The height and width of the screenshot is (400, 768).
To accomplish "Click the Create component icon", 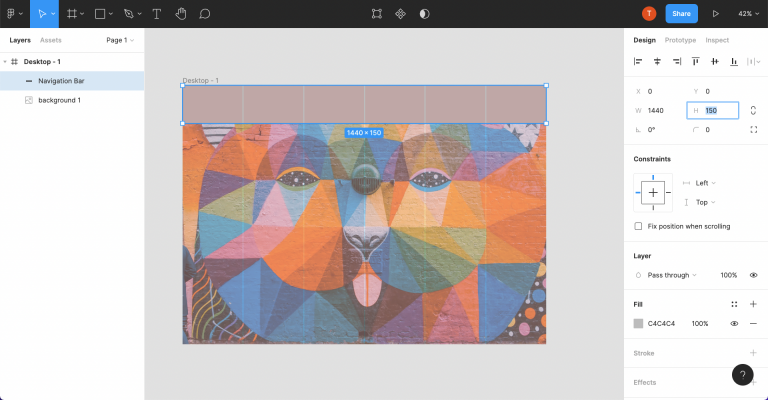I will click(x=400, y=14).
